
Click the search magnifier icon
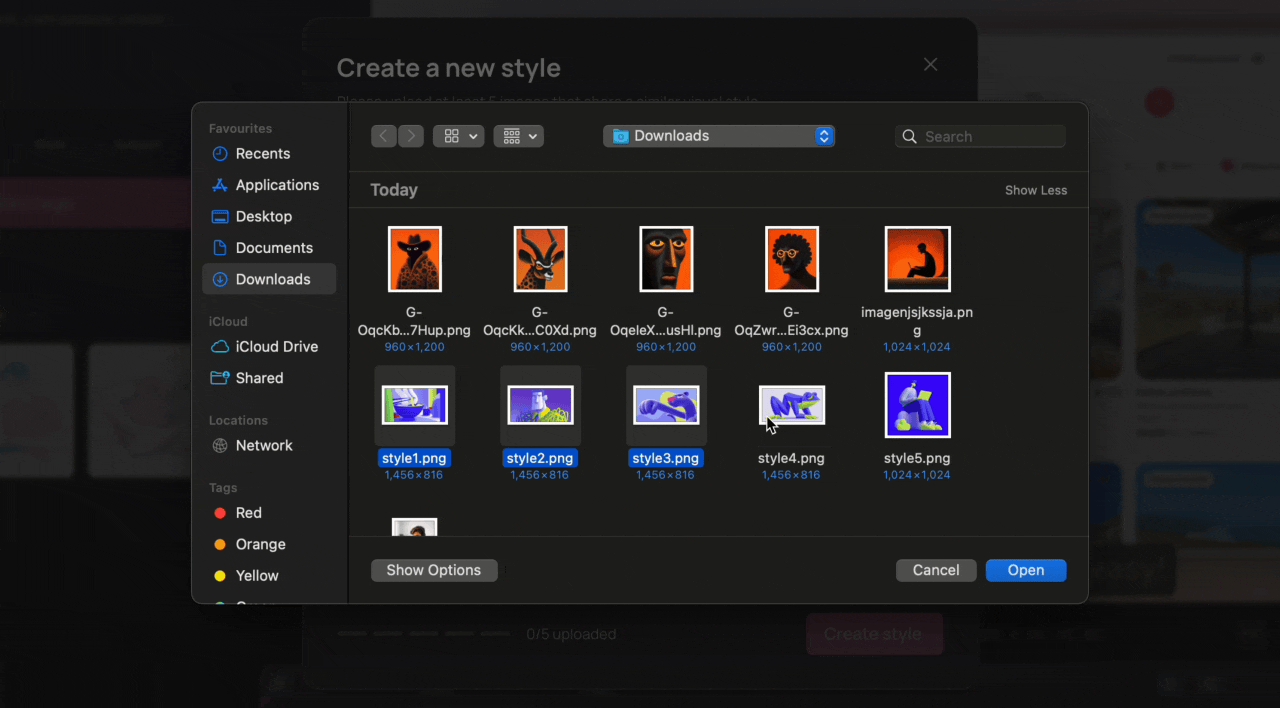click(909, 136)
